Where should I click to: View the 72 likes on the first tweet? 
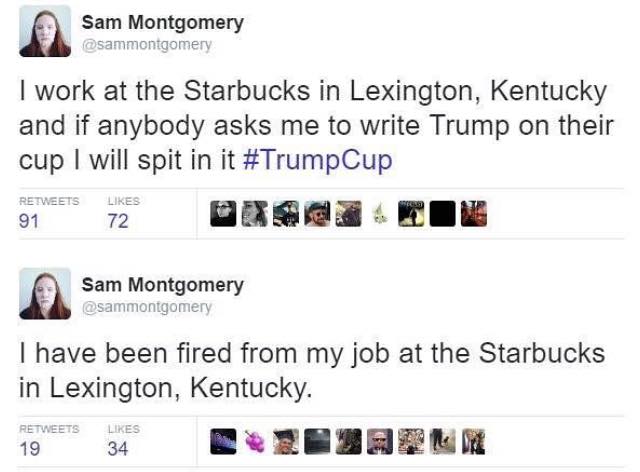click(x=117, y=221)
